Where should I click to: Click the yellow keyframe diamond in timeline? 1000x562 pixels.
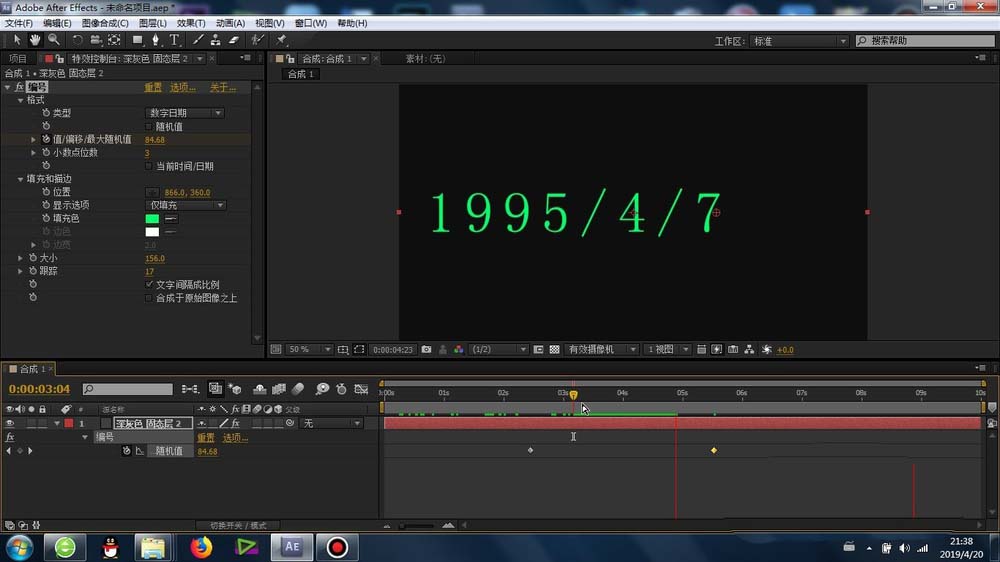click(714, 450)
